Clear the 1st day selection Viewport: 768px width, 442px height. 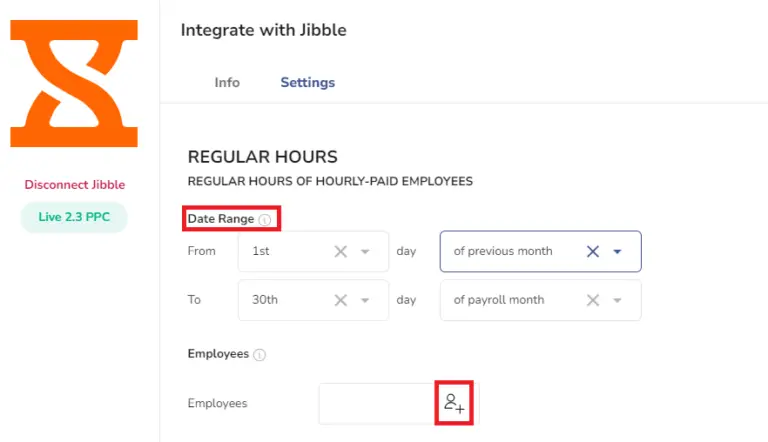click(x=341, y=251)
